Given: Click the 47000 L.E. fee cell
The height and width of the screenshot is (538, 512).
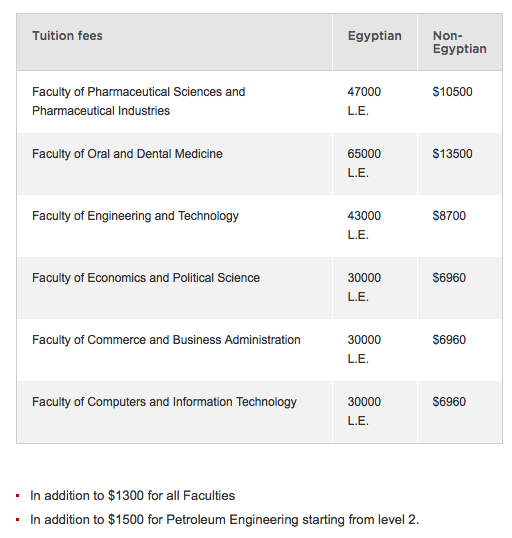Looking at the screenshot, I should [364, 101].
